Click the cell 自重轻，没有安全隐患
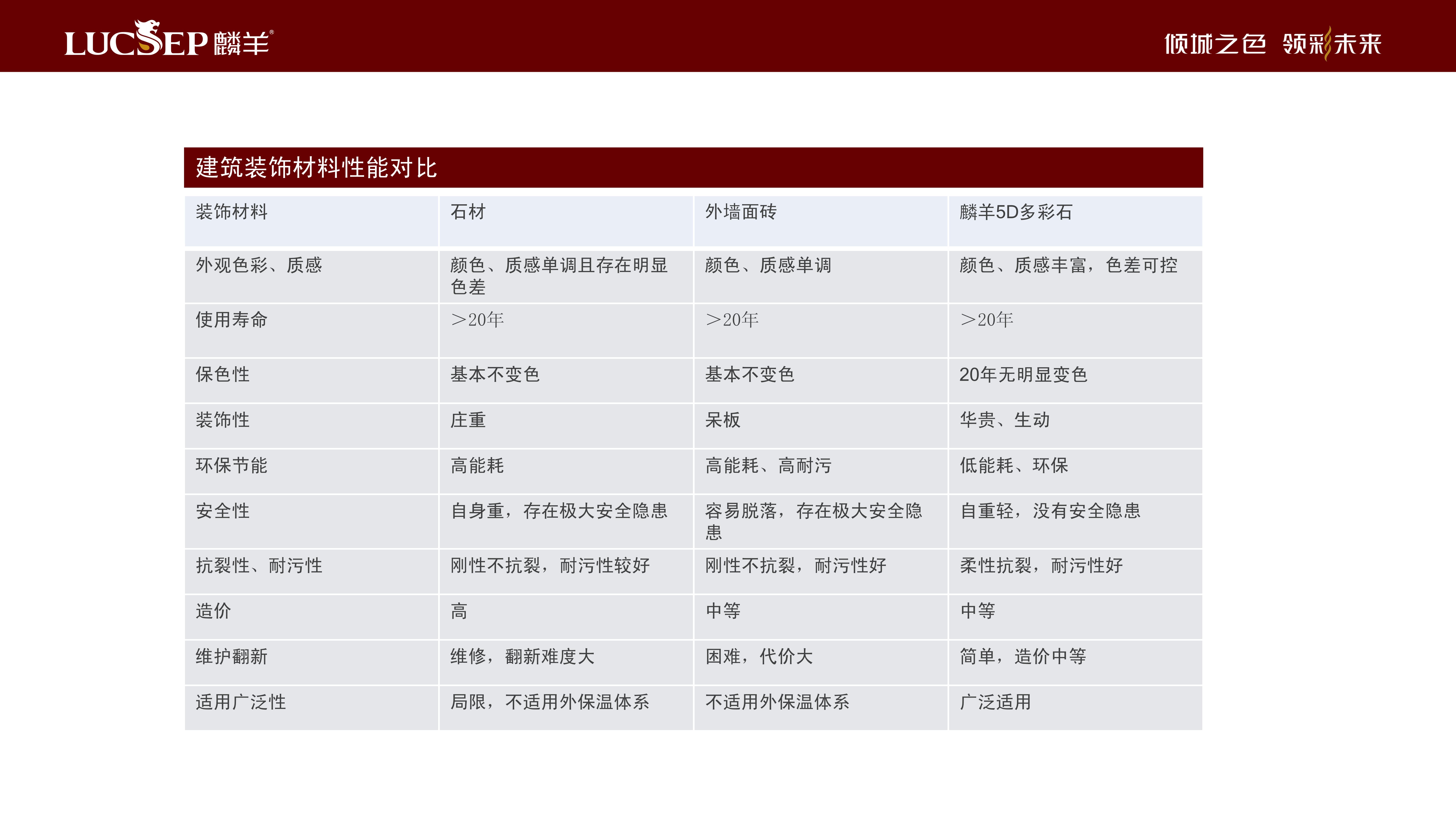Image resolution: width=1456 pixels, height=819 pixels. click(x=1050, y=511)
